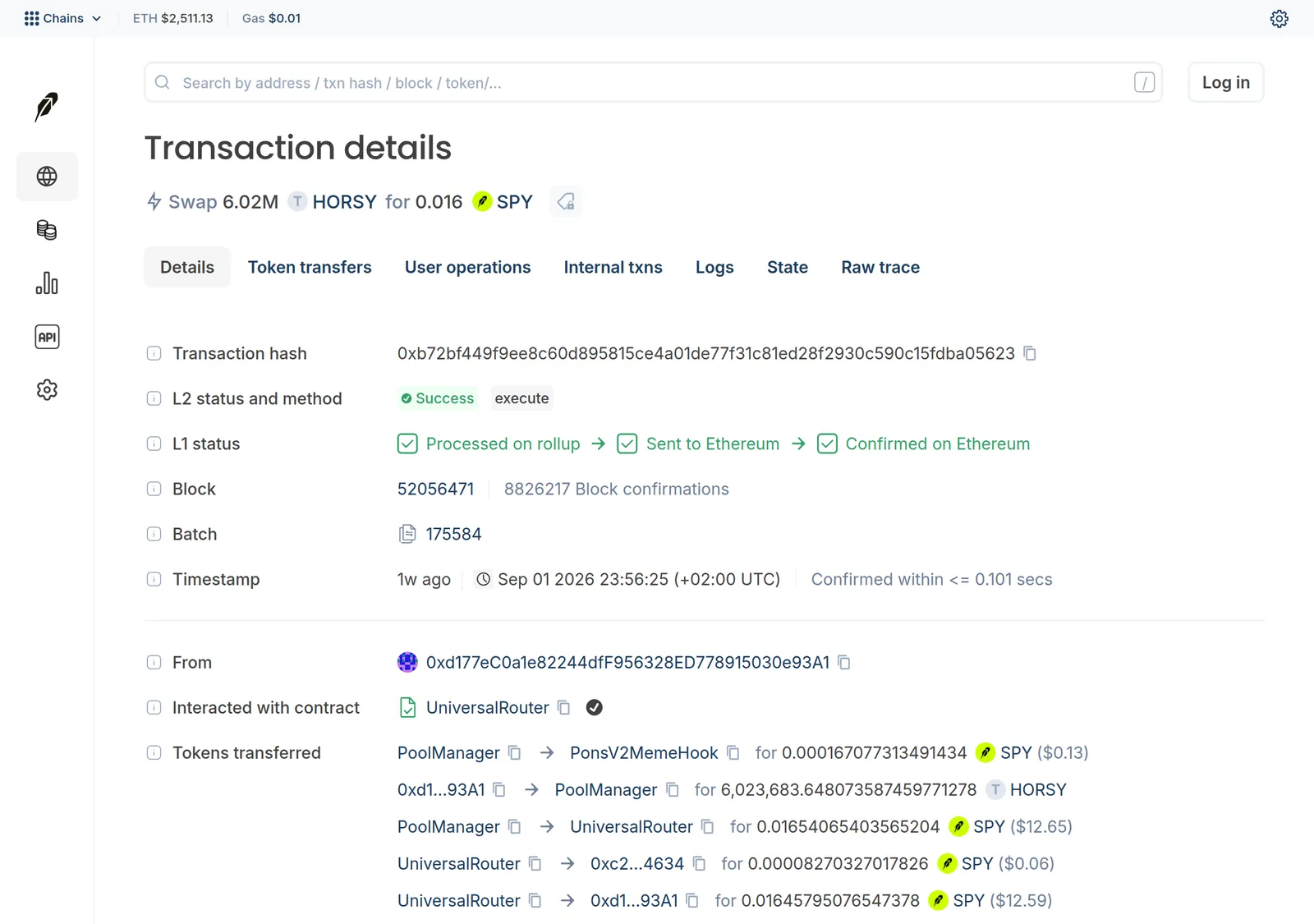Switch to Token transfers tab
This screenshot has height=924, width=1314.
(310, 267)
